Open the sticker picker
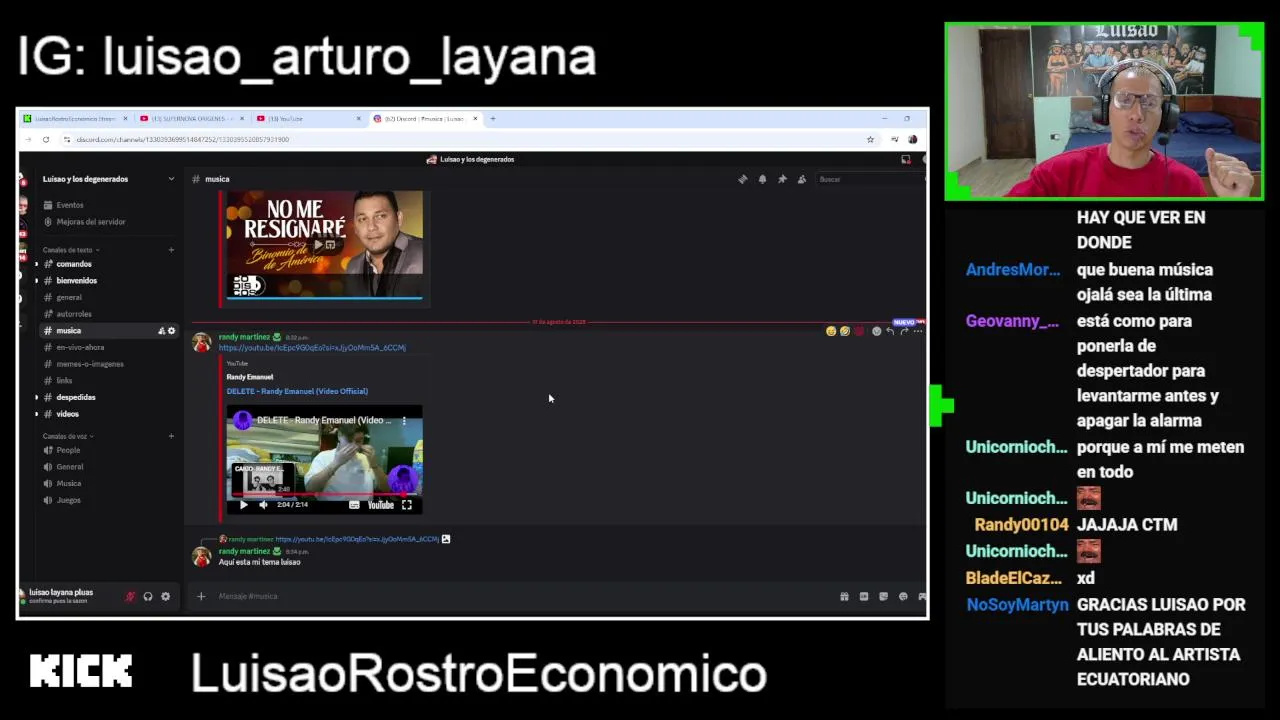This screenshot has width=1280, height=720. pos(883,597)
